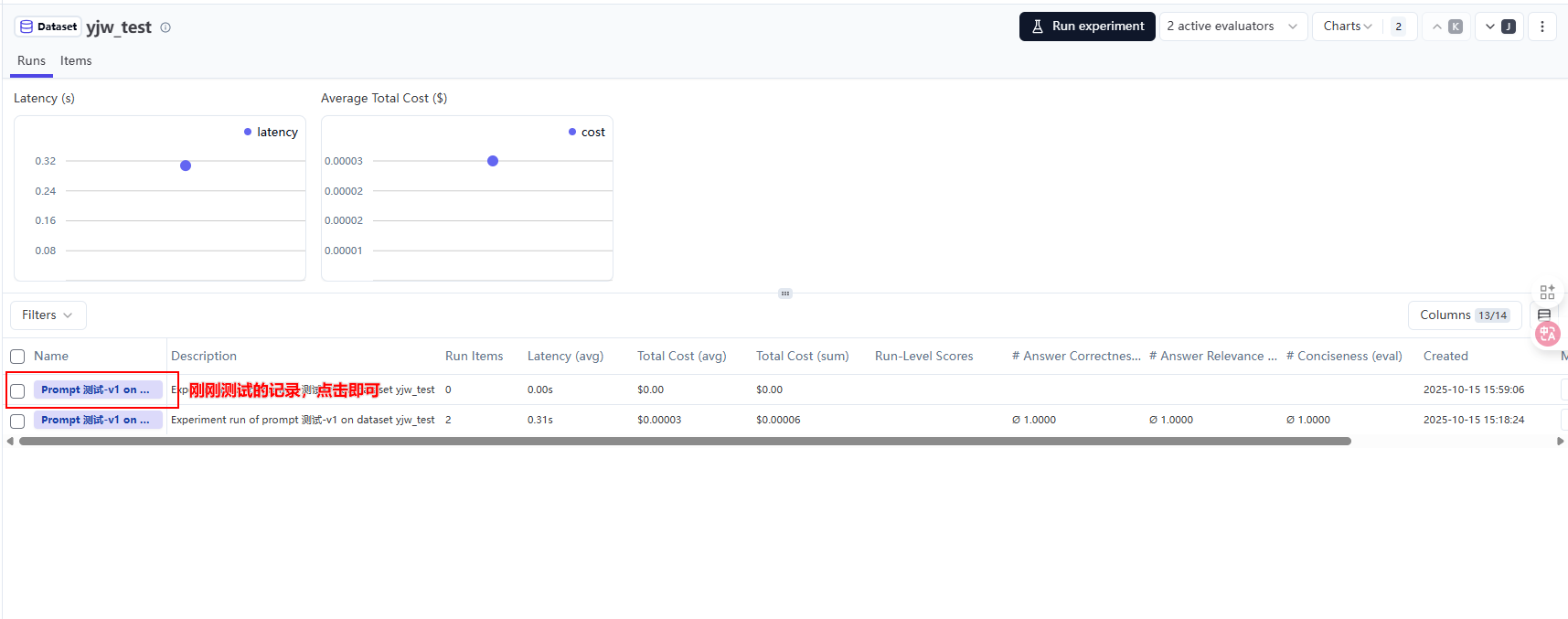
Task: Click the 2025-10-15 15:59:06 created cell
Action: [1474, 390]
